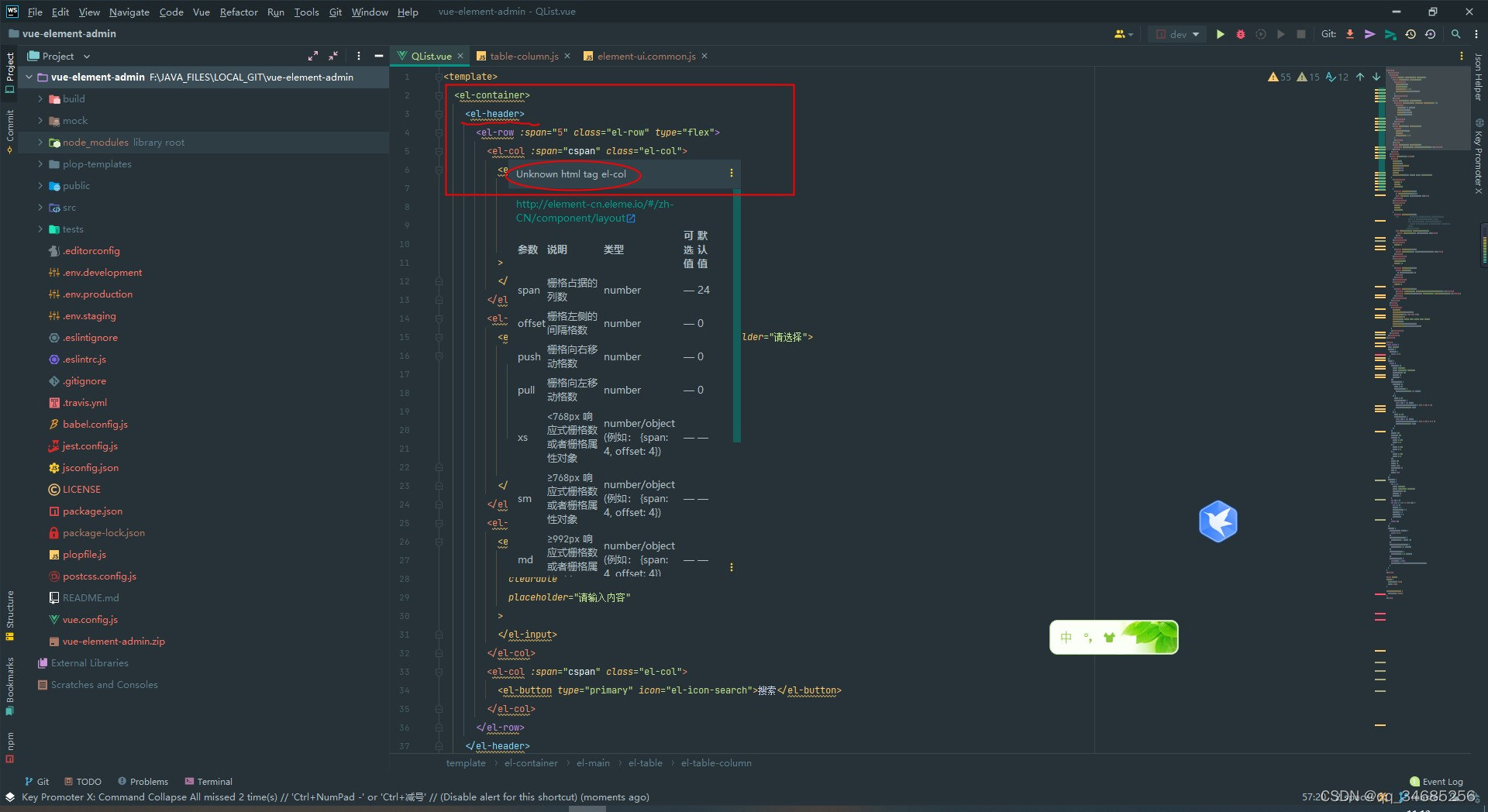Open the TODO tool window

83,781
